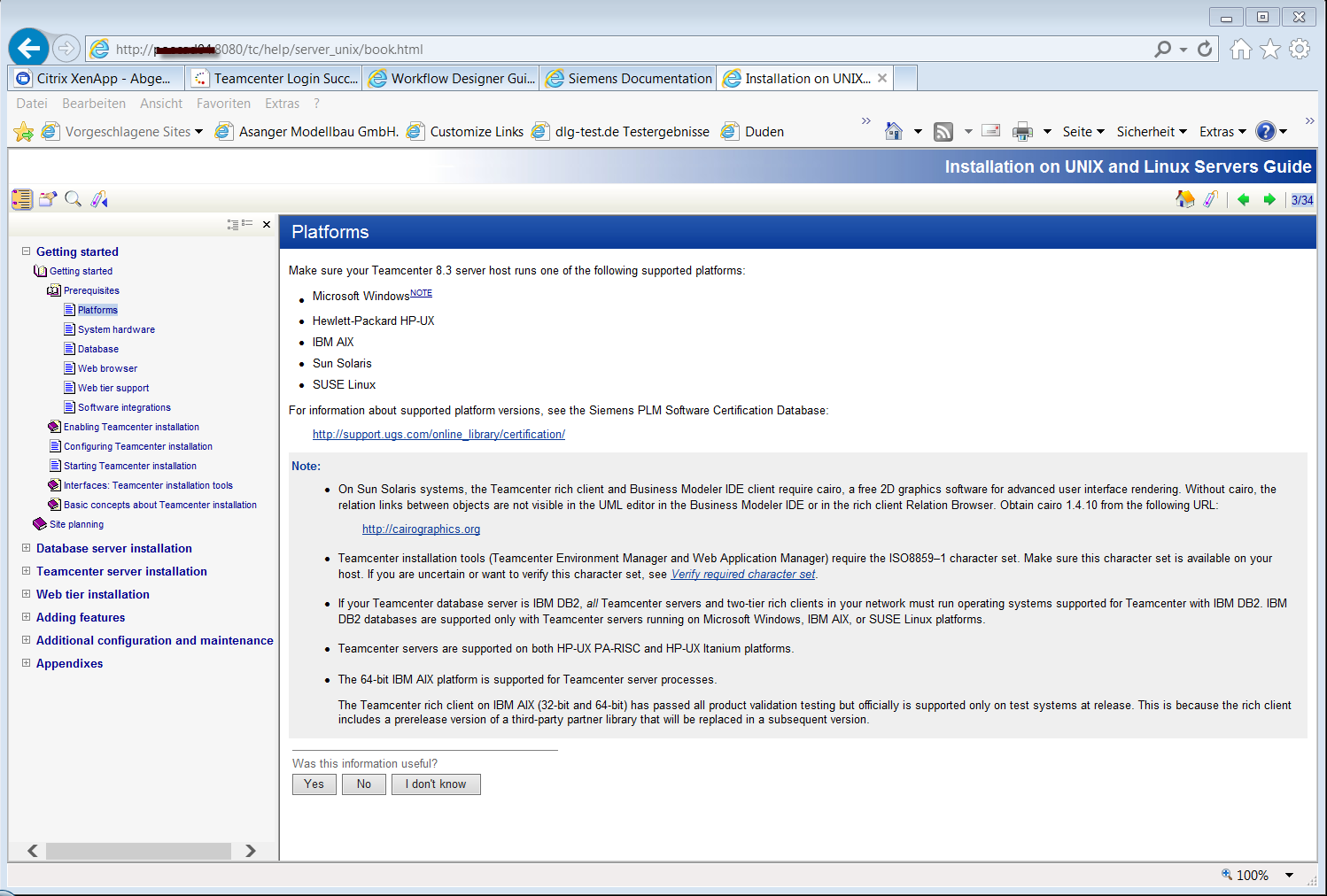The width and height of the screenshot is (1327, 896).
Task: Open the Index pane icon with hand and folder
Action: pos(48,199)
